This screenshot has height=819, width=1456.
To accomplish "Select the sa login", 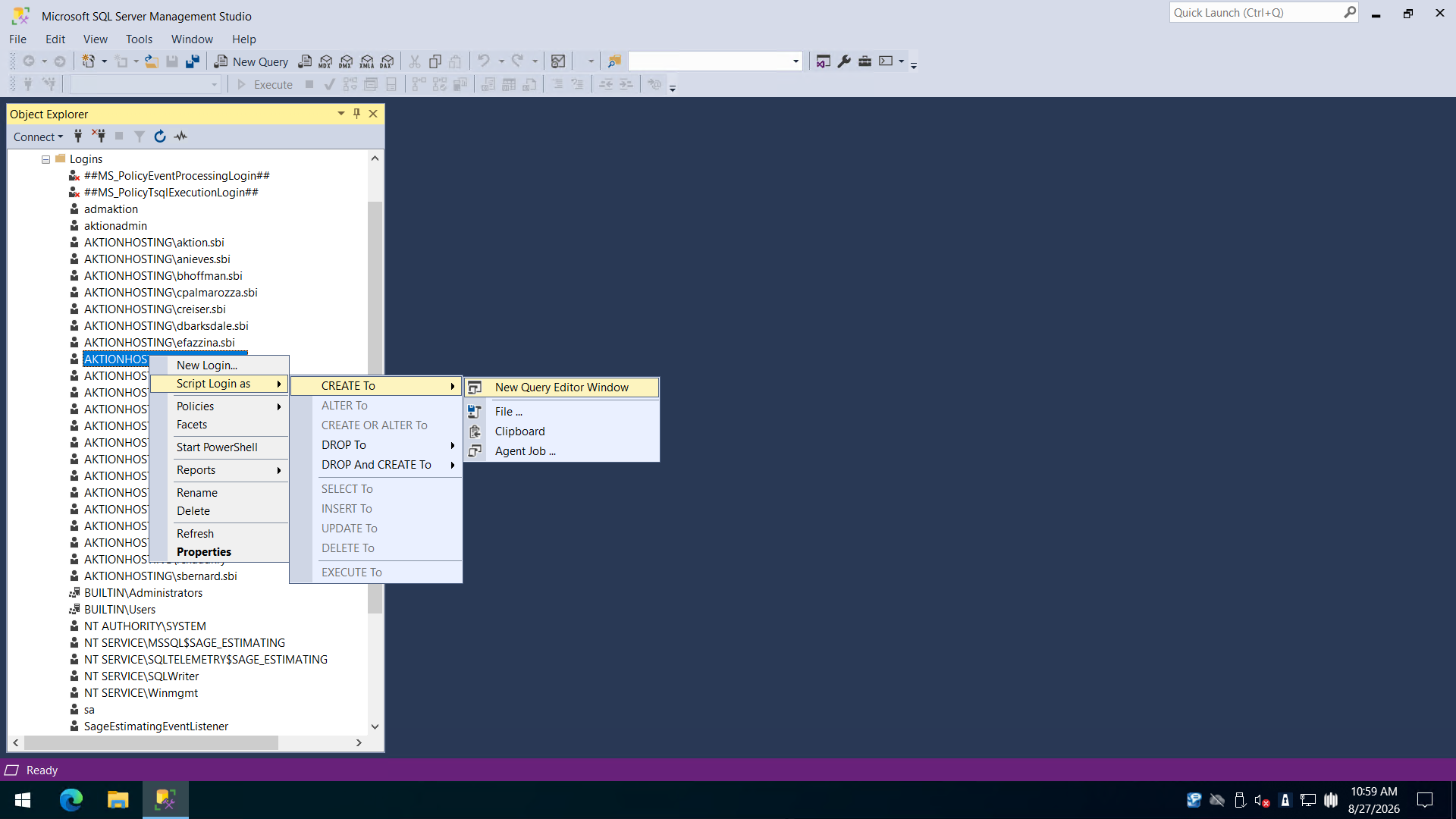I will click(x=89, y=710).
